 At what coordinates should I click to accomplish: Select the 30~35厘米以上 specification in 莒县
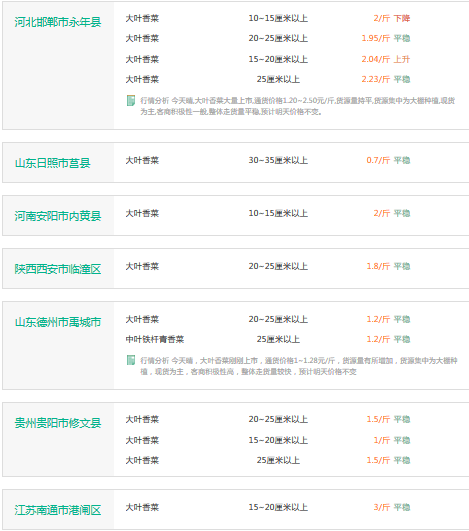tap(278, 160)
